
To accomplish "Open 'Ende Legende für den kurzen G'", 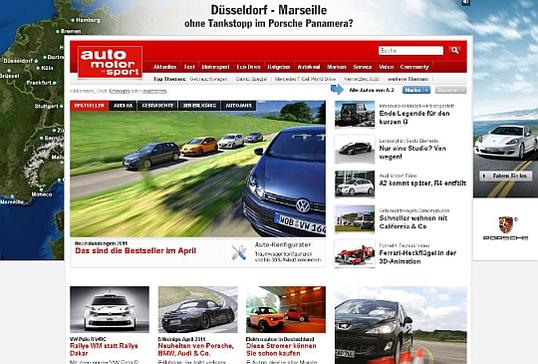I will 414,117.
